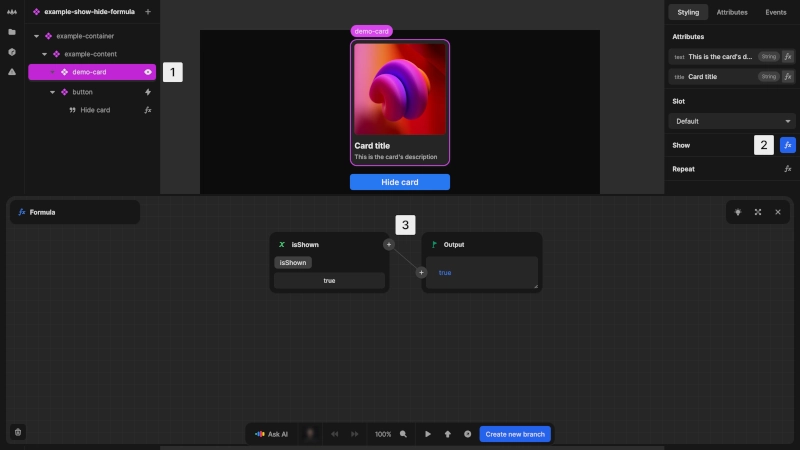The width and height of the screenshot is (800, 450).
Task: Click the Formula panel title
Action: pyautogui.click(x=42, y=212)
